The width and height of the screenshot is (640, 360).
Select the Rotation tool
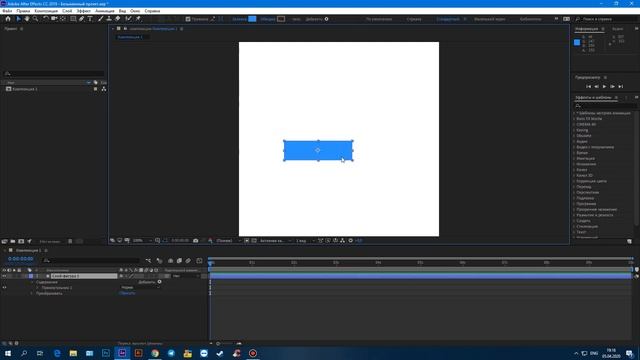pos(46,19)
